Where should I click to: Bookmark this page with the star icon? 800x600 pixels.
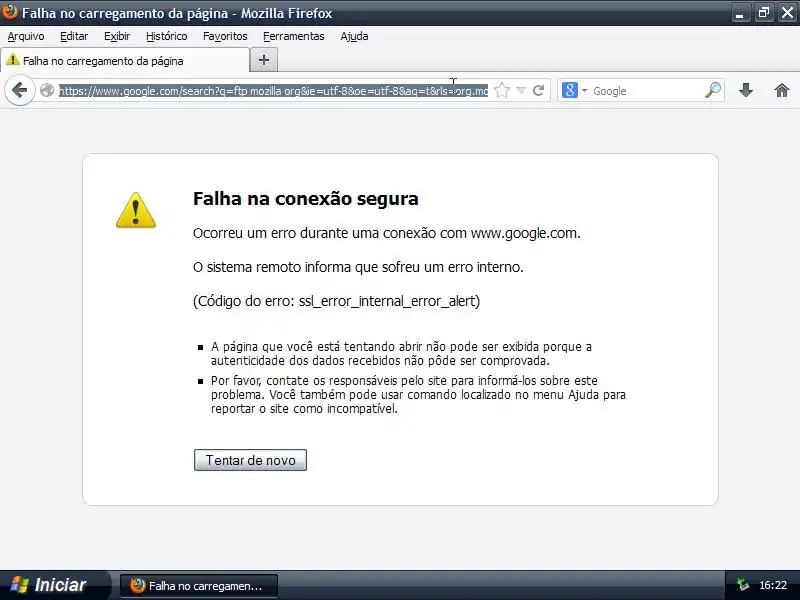click(x=502, y=90)
